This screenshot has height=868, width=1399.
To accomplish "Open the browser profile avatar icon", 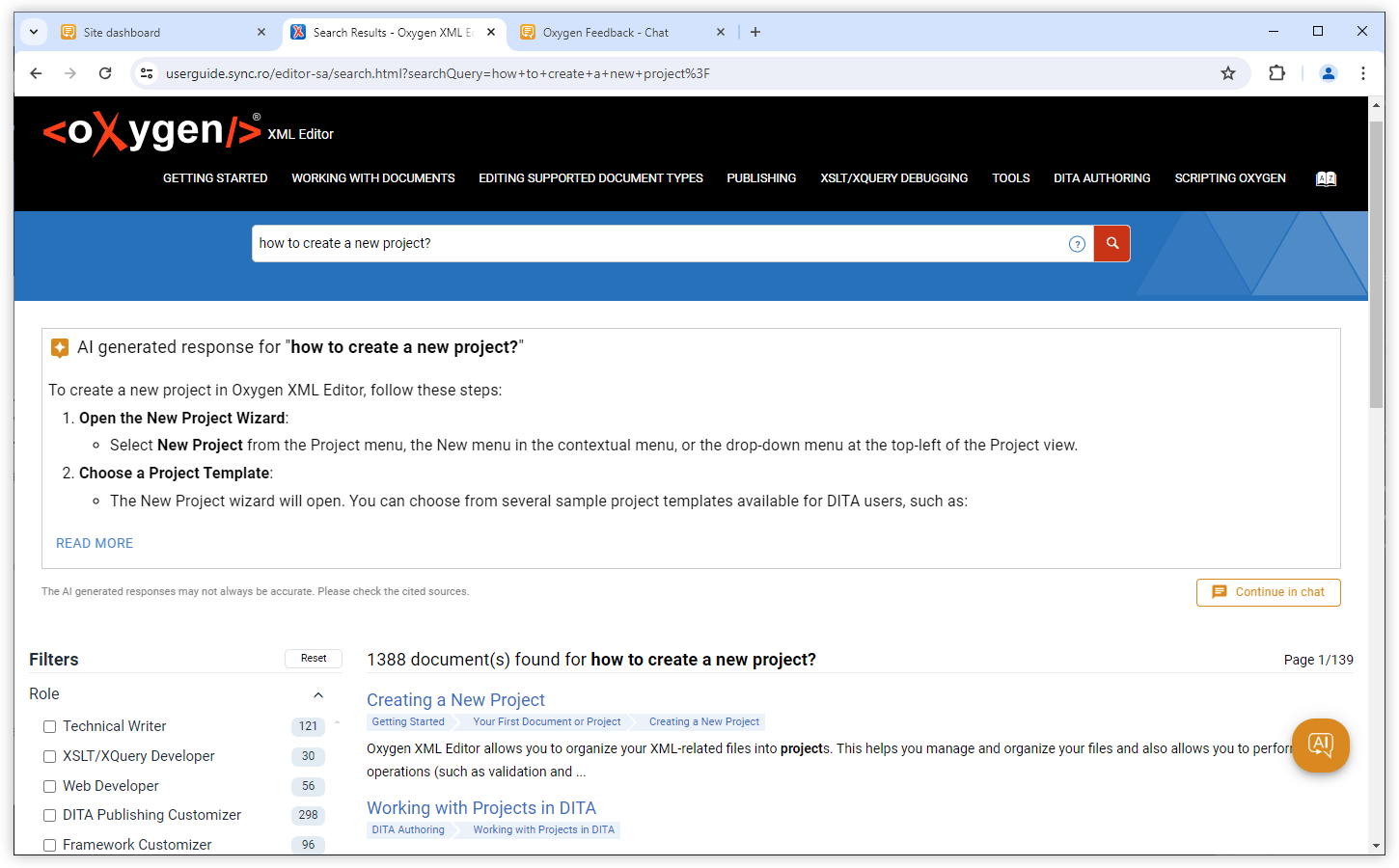I will (1328, 73).
